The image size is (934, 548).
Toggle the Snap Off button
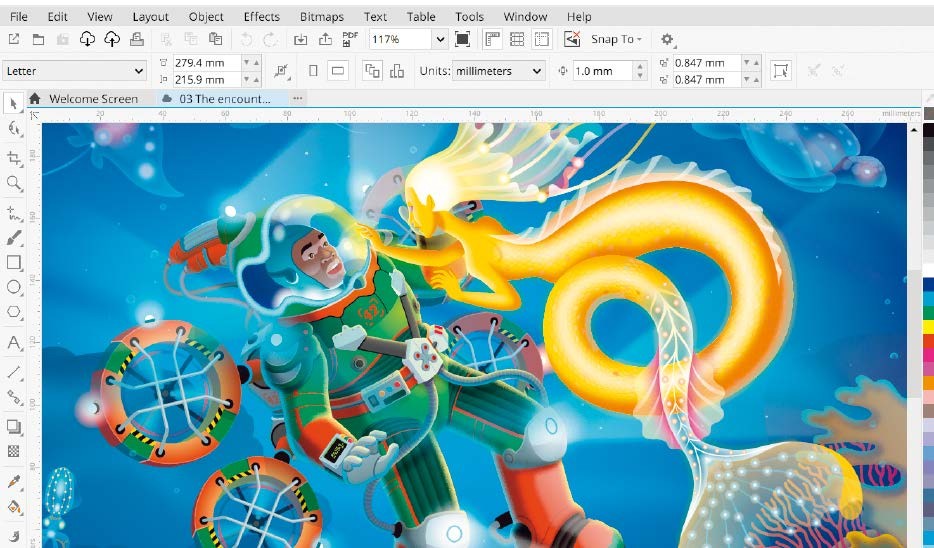pos(572,39)
